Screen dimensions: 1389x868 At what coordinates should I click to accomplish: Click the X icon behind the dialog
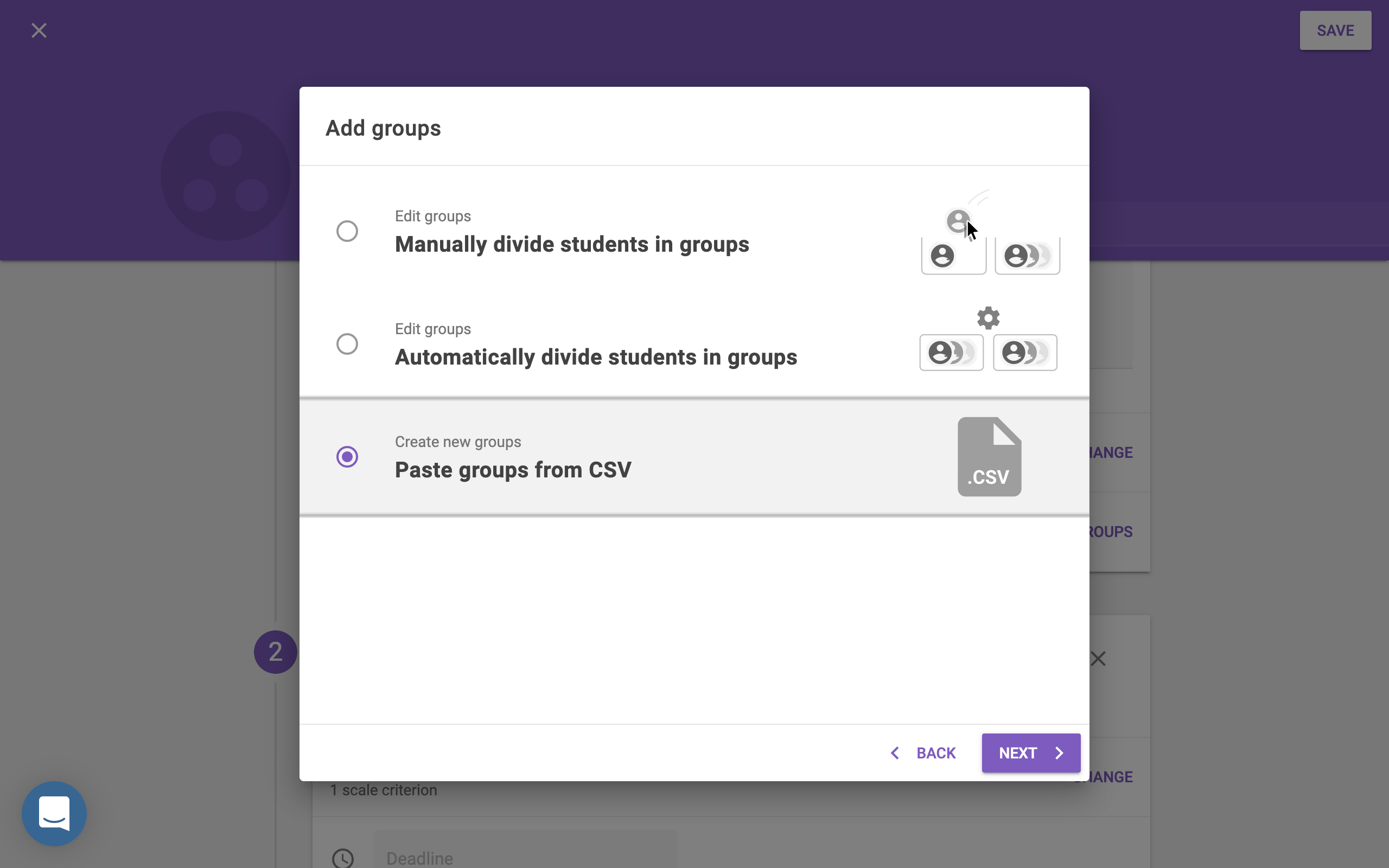(x=1098, y=659)
